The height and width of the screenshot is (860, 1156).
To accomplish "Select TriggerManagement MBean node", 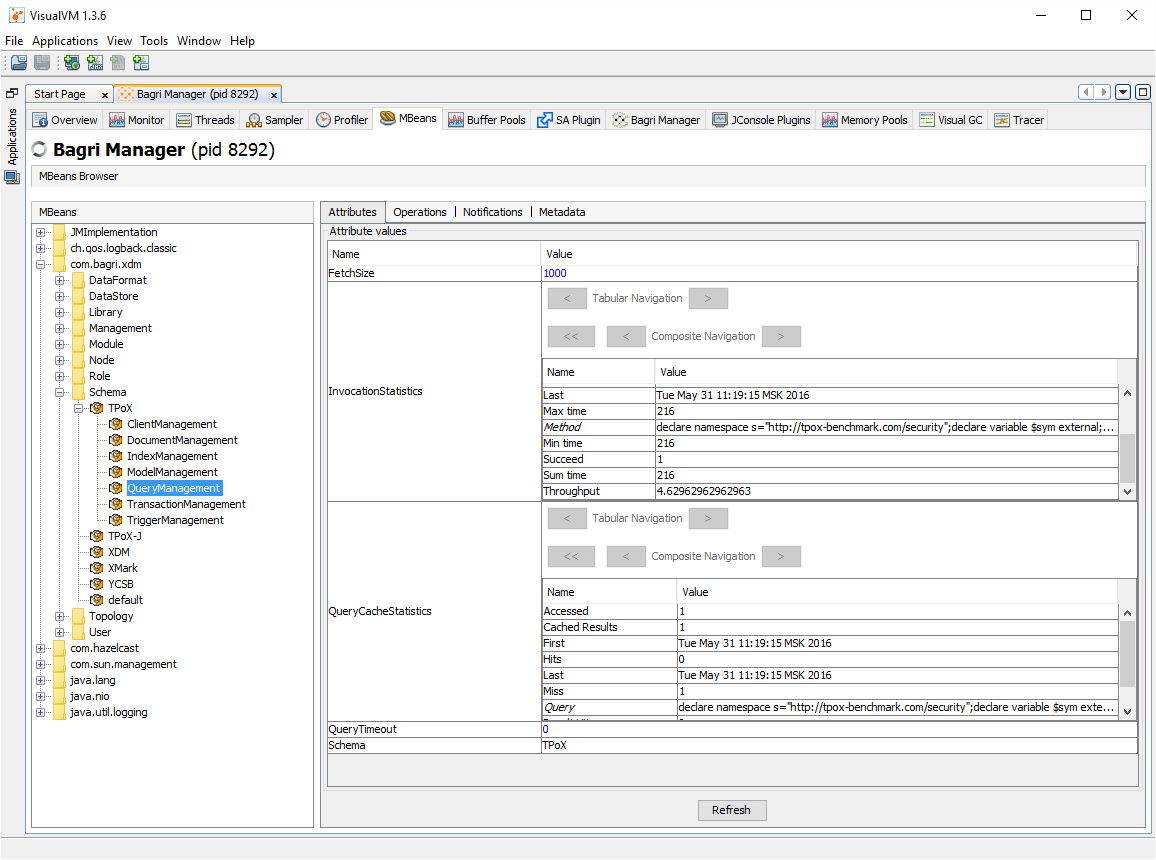I will coord(175,520).
